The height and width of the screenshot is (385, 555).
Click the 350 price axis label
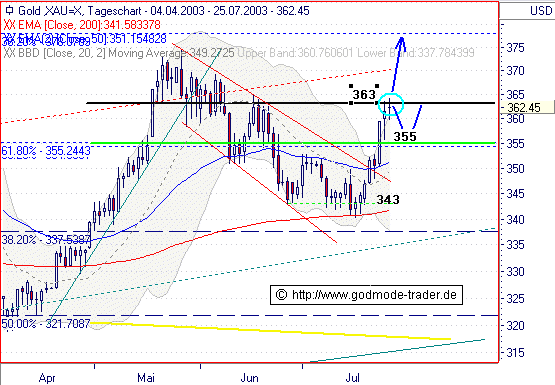515,168
